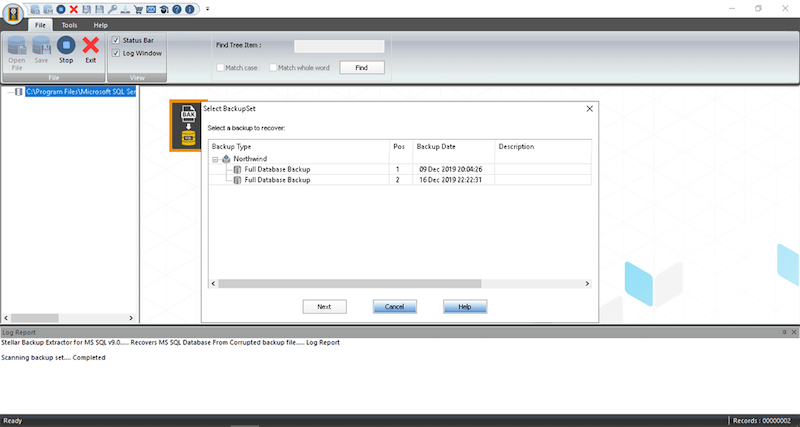Click the question mark help icon
800x427 pixels.
tap(177, 9)
